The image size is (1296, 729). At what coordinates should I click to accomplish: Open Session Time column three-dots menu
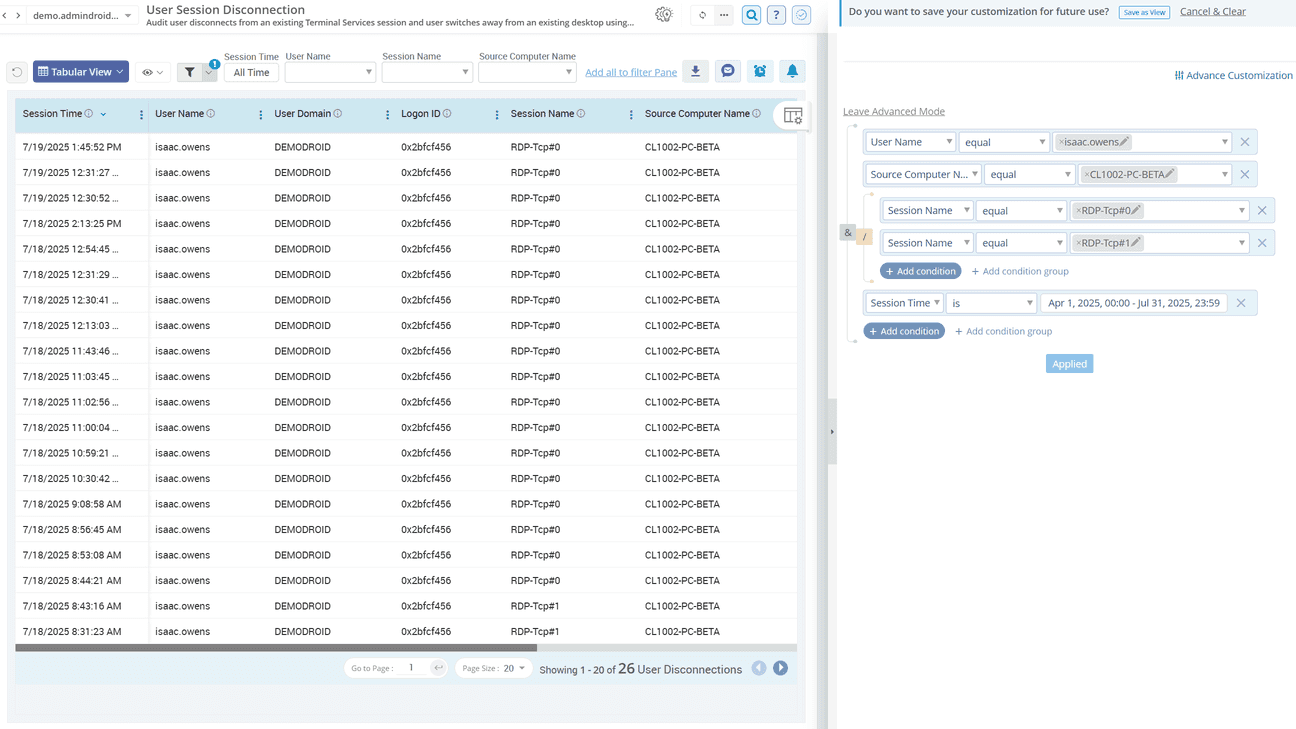(x=141, y=115)
